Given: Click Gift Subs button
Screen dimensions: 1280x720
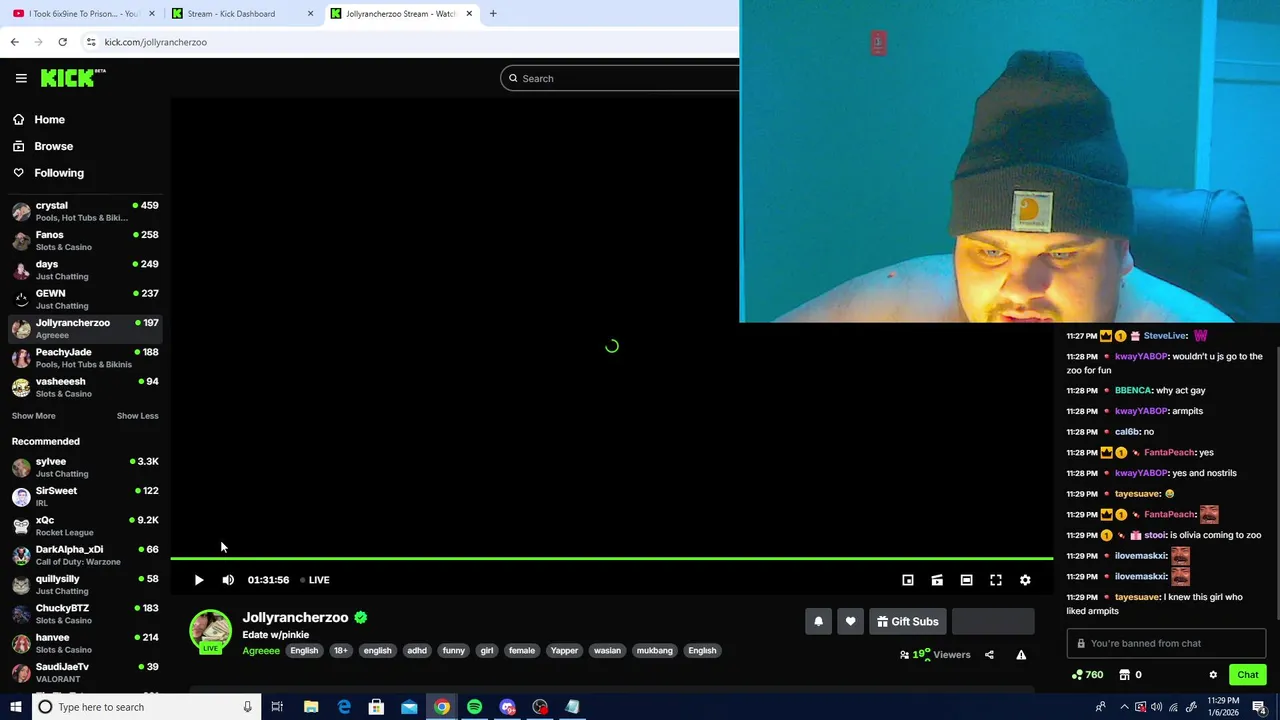Looking at the screenshot, I should coord(908,621).
